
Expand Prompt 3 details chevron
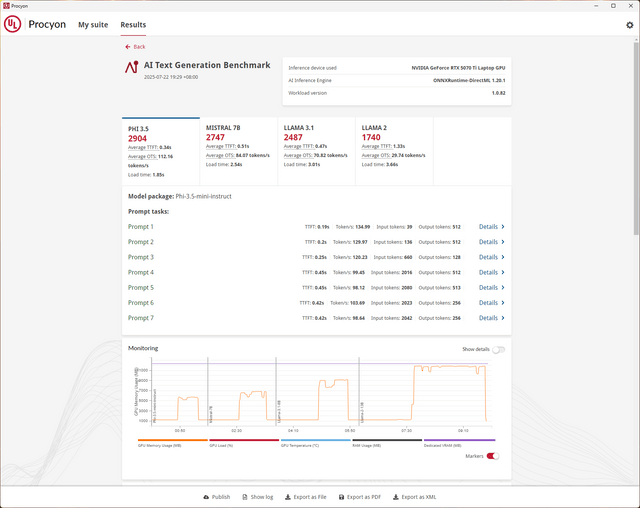(x=503, y=257)
